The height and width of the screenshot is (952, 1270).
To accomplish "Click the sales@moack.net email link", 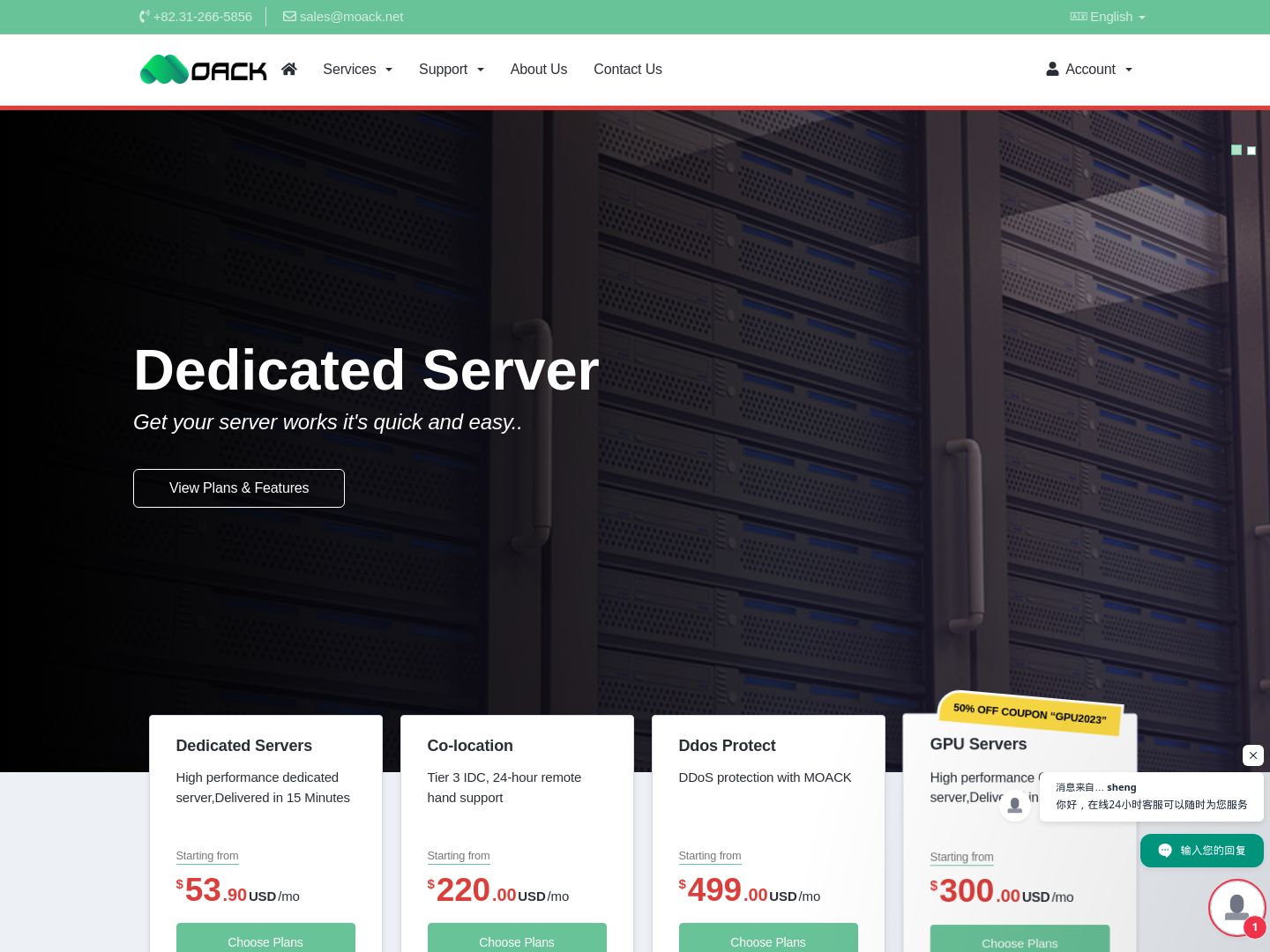I will [351, 17].
